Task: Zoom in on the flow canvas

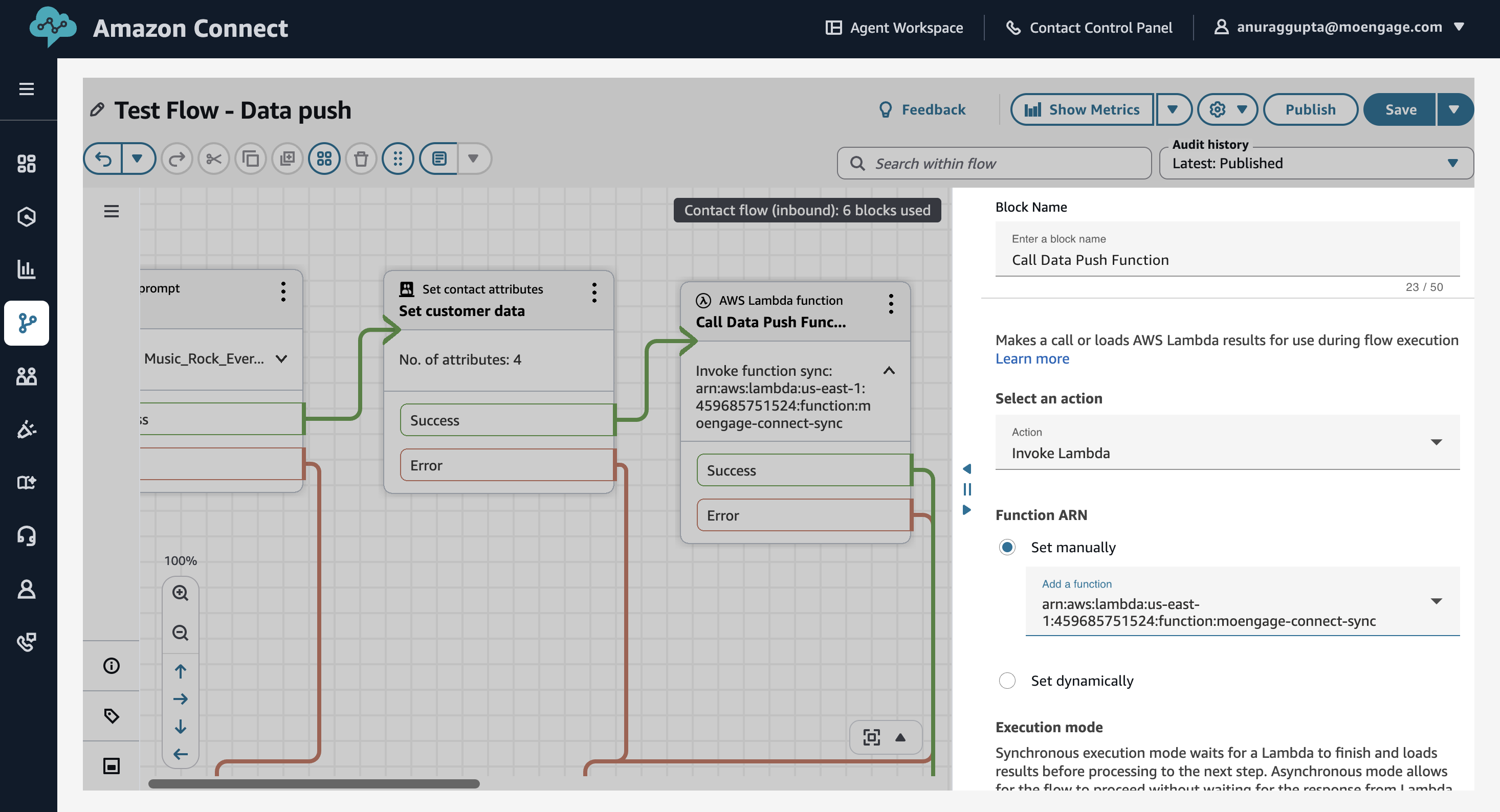Action: [181, 593]
